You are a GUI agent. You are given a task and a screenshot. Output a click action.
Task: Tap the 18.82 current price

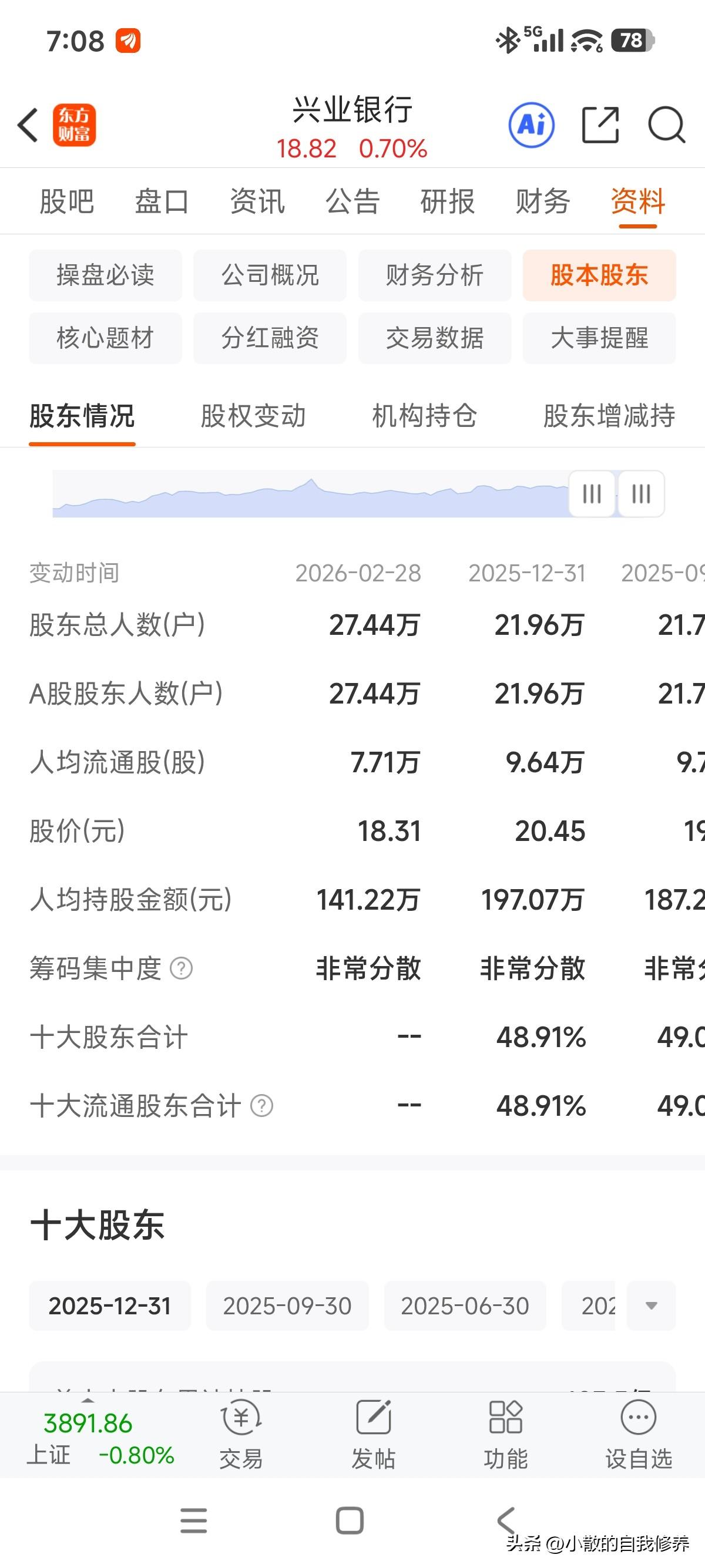(306, 149)
